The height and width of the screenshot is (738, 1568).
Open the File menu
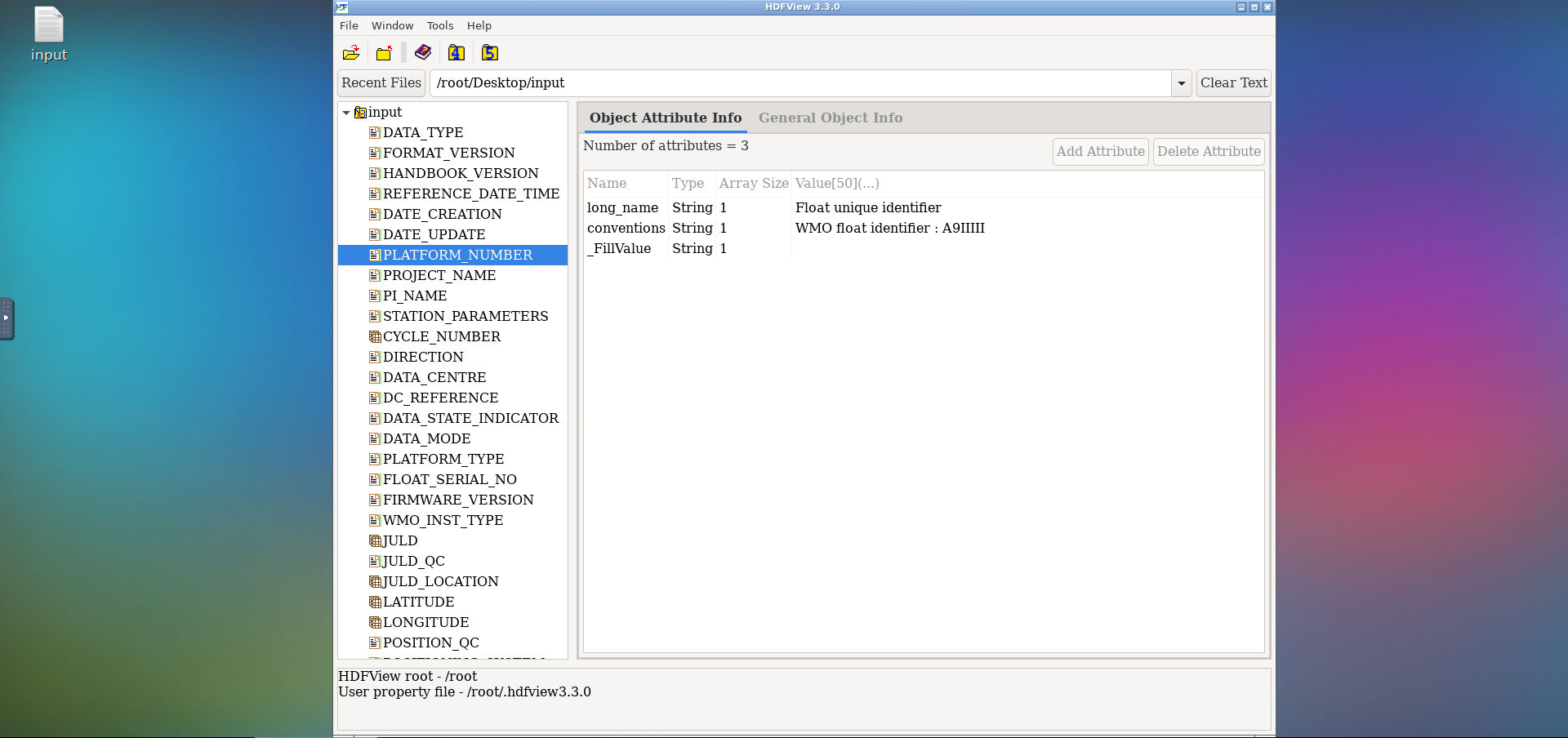[349, 25]
